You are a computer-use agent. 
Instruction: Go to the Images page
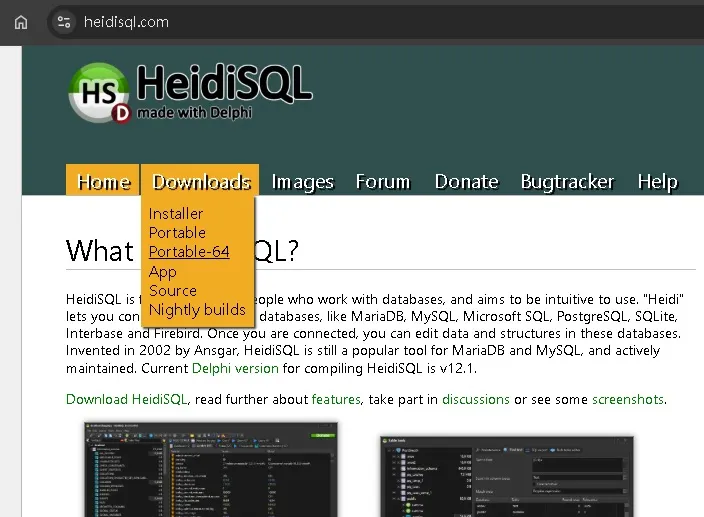pos(303,182)
